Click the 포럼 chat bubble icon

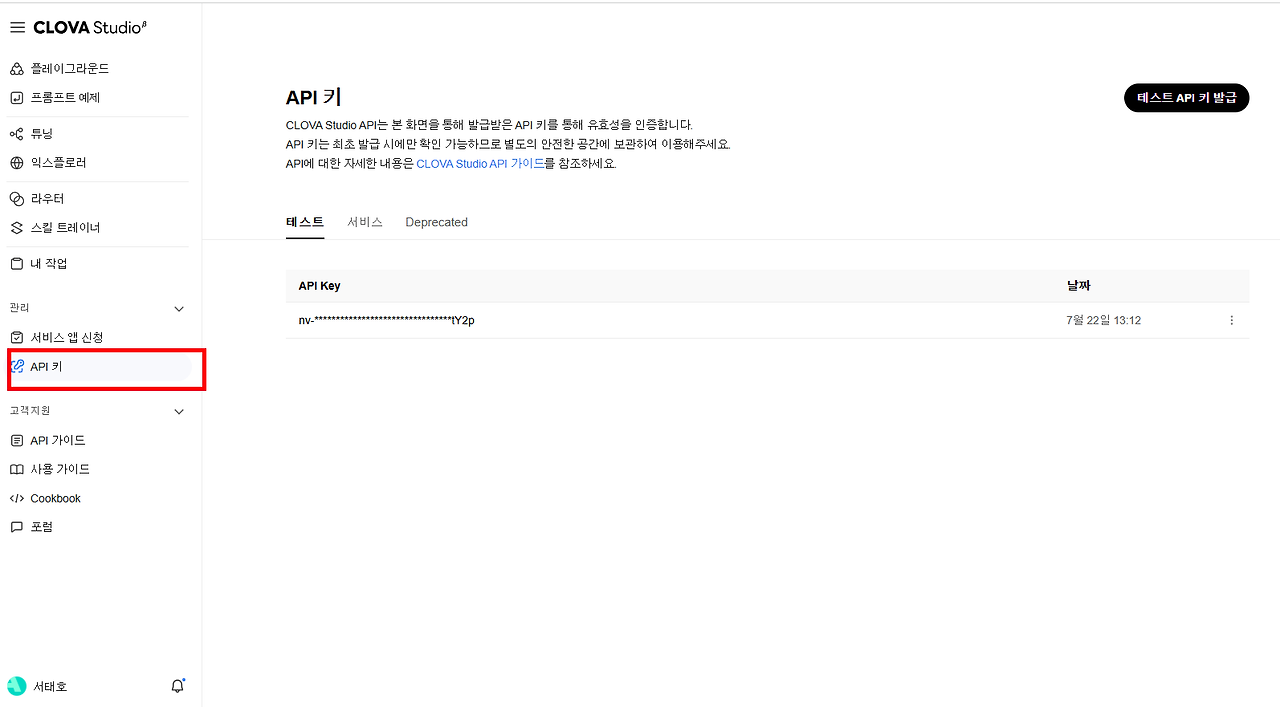(x=16, y=527)
